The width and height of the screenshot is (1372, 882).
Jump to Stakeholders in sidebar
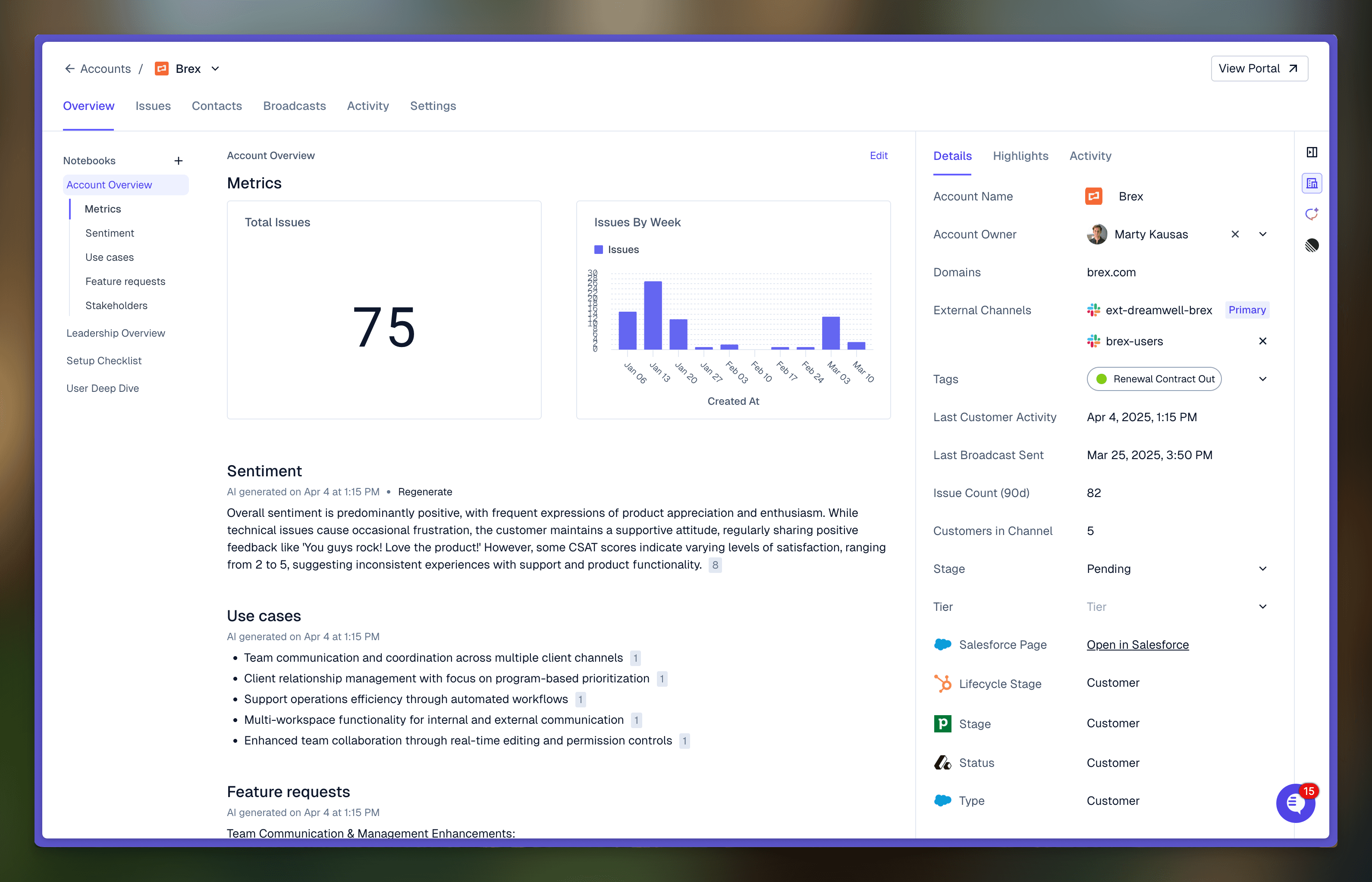[116, 305]
